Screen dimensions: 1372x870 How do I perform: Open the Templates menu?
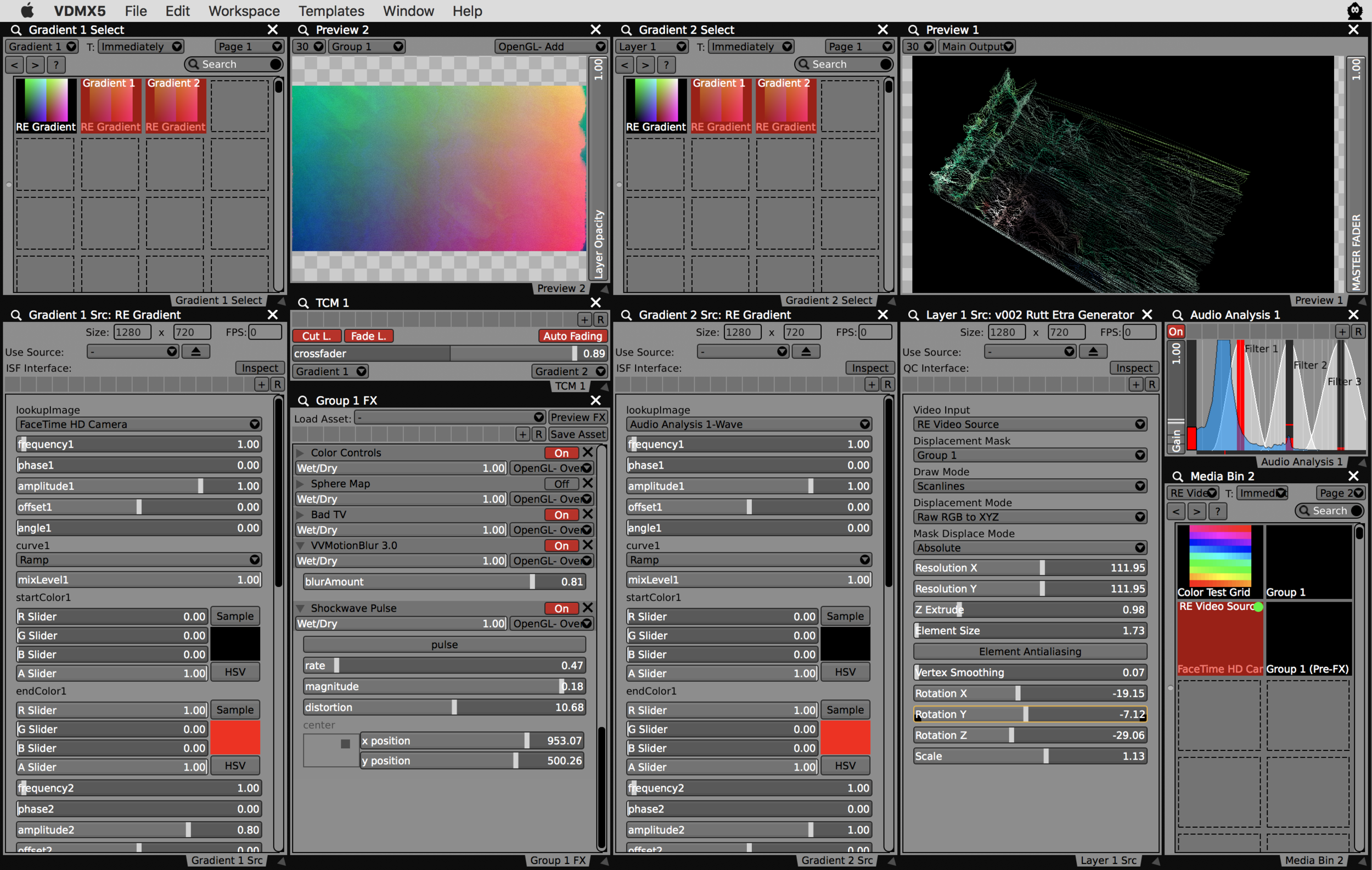(x=331, y=11)
